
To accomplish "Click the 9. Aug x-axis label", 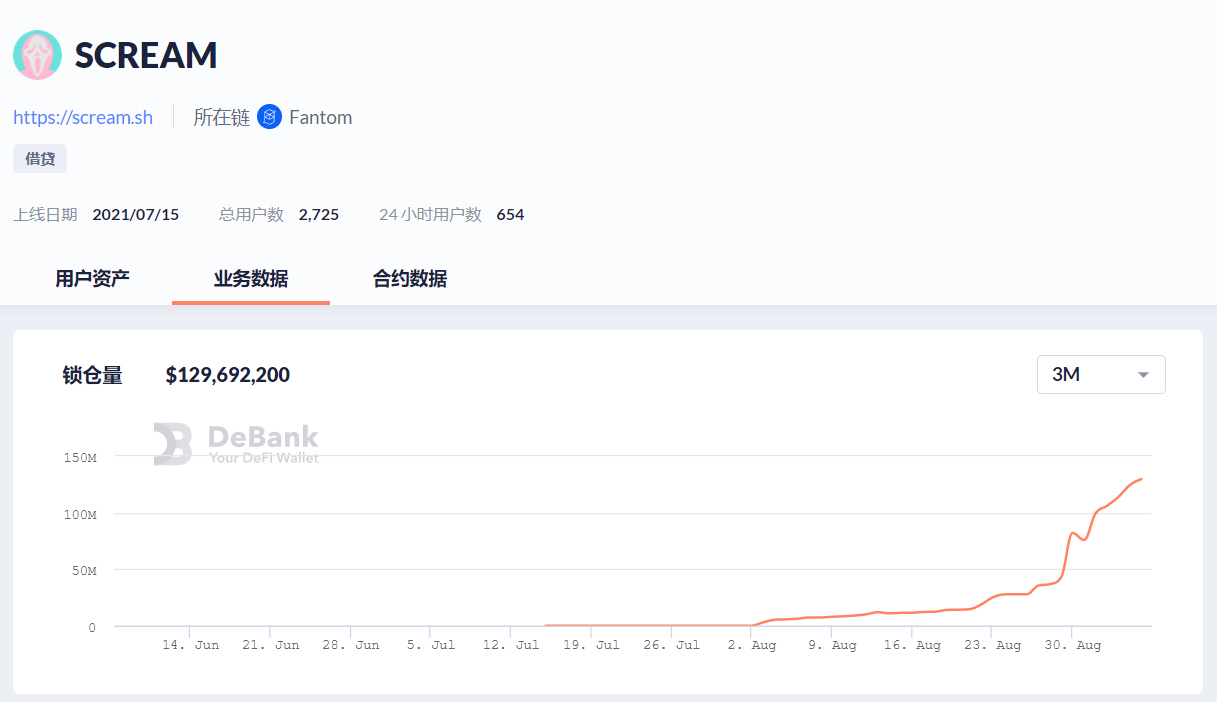I will coord(832,645).
